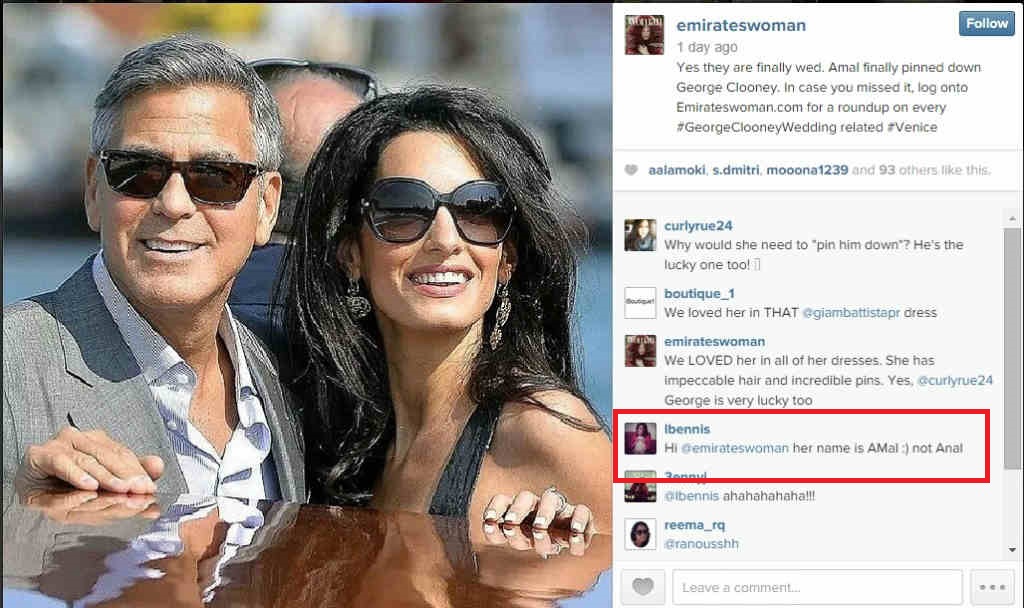
Task: Click boutique_1 profile picture
Action: [640, 303]
